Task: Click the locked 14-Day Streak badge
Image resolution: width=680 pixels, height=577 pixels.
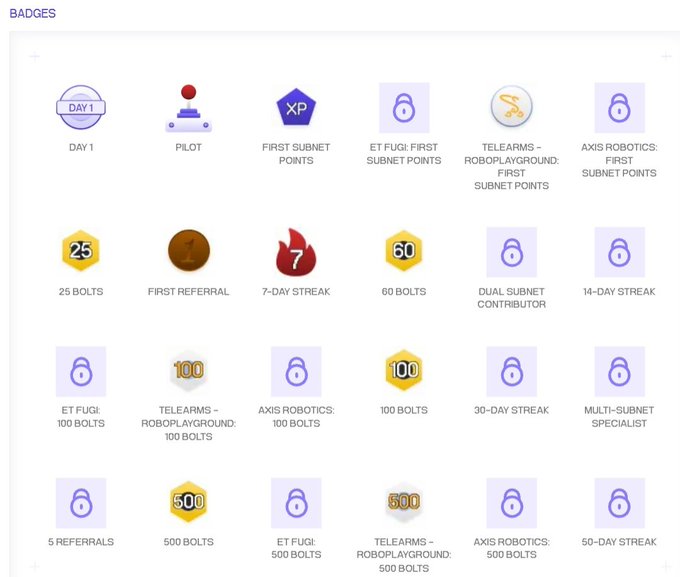Action: (619, 252)
